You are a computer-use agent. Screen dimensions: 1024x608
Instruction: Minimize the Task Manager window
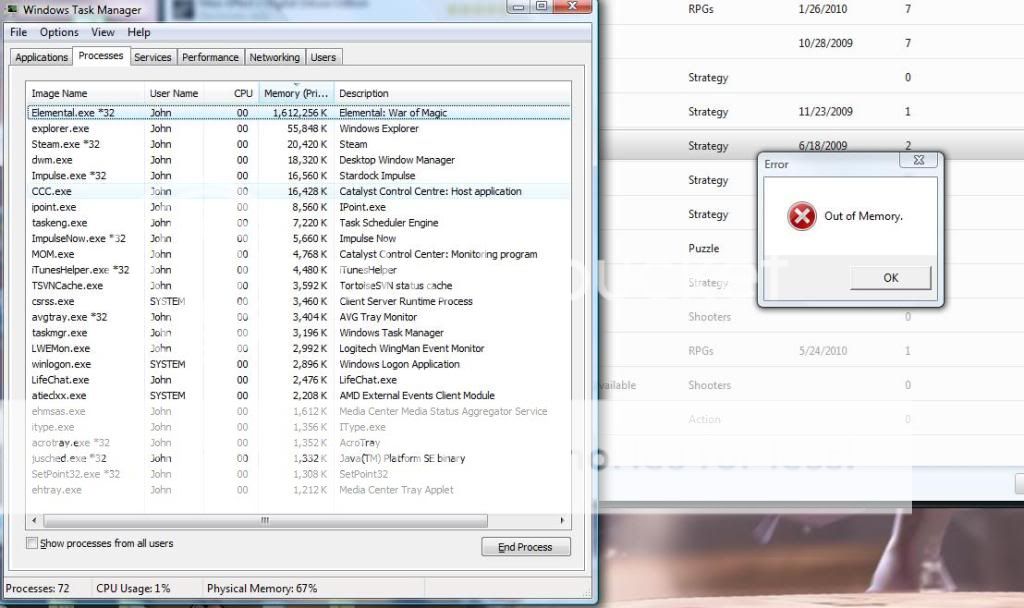tap(517, 7)
